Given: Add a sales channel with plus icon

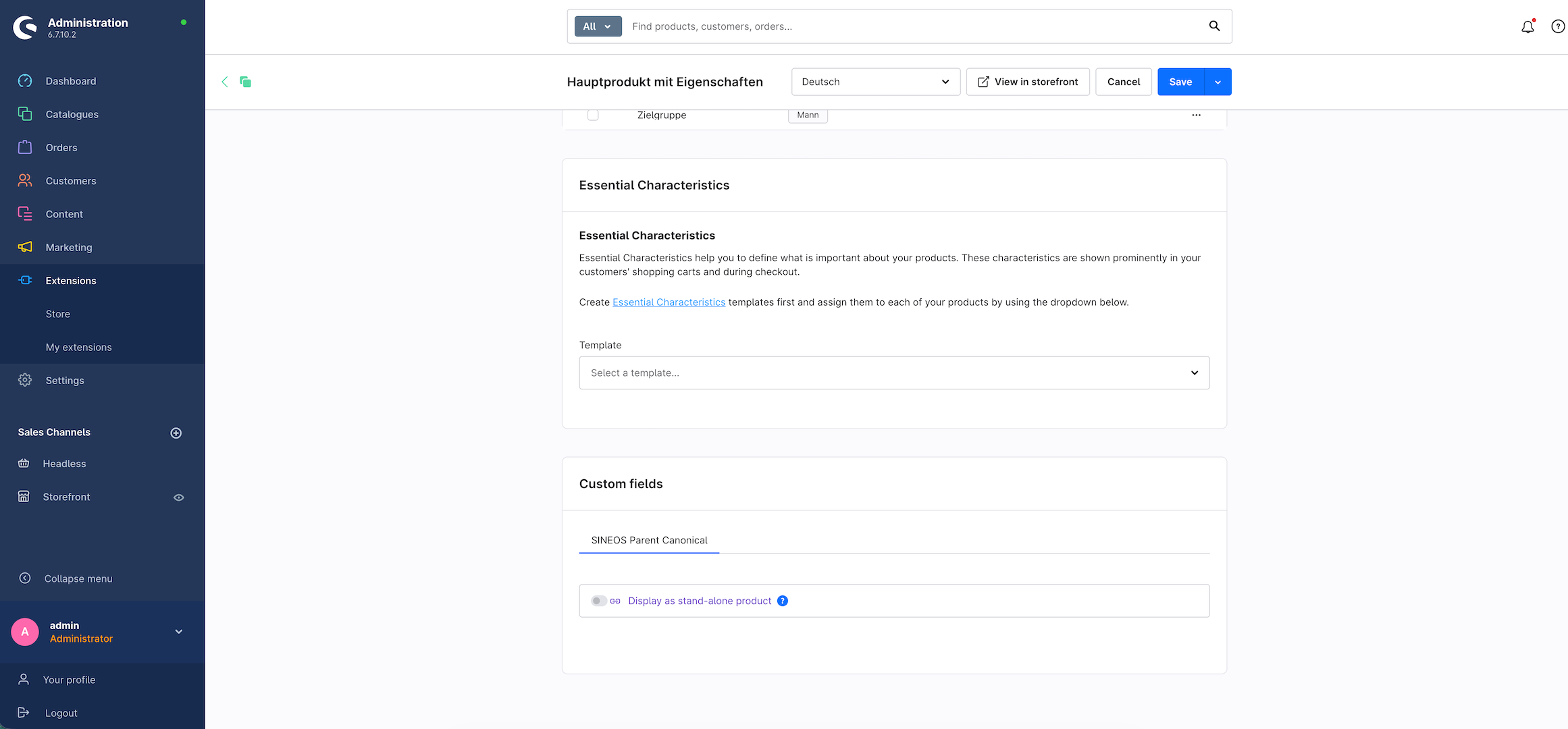Looking at the screenshot, I should (176, 433).
